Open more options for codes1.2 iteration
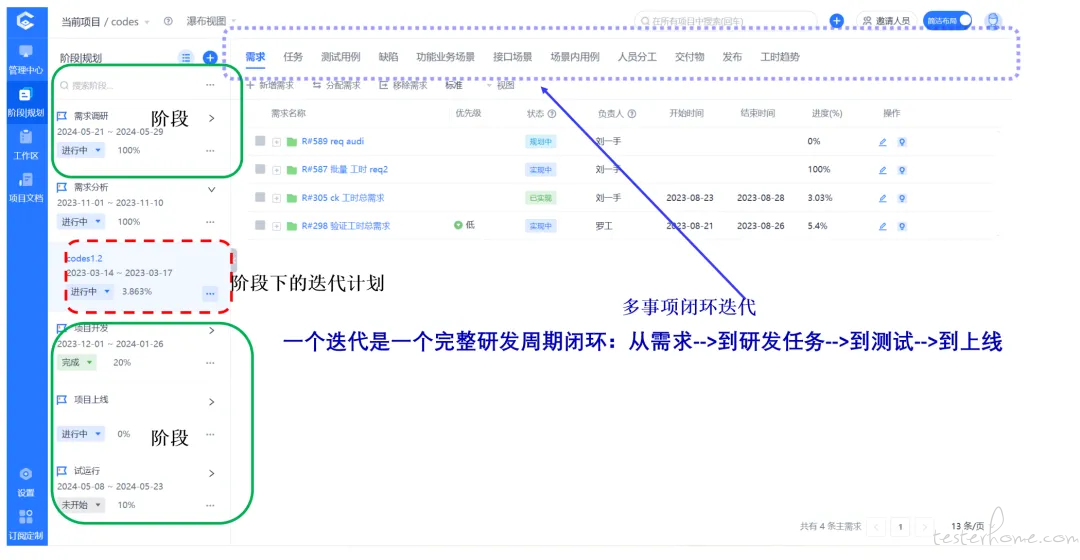 tap(210, 293)
